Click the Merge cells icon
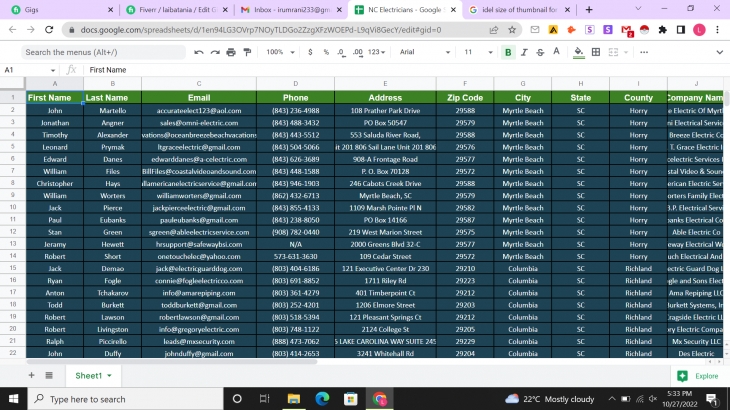This screenshot has height=410, width=730. (613, 52)
